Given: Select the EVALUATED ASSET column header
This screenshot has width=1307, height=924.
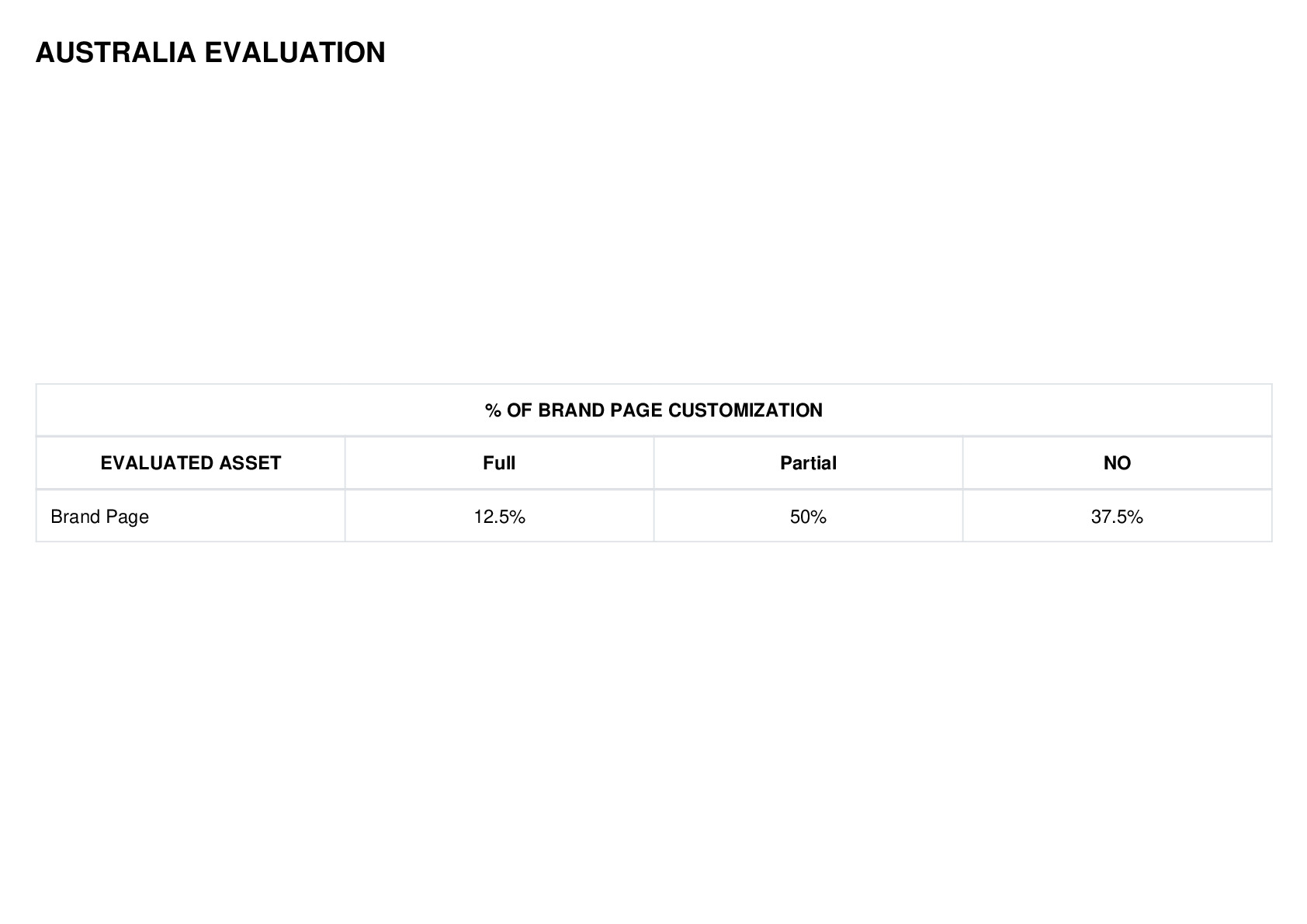Looking at the screenshot, I should (x=191, y=463).
